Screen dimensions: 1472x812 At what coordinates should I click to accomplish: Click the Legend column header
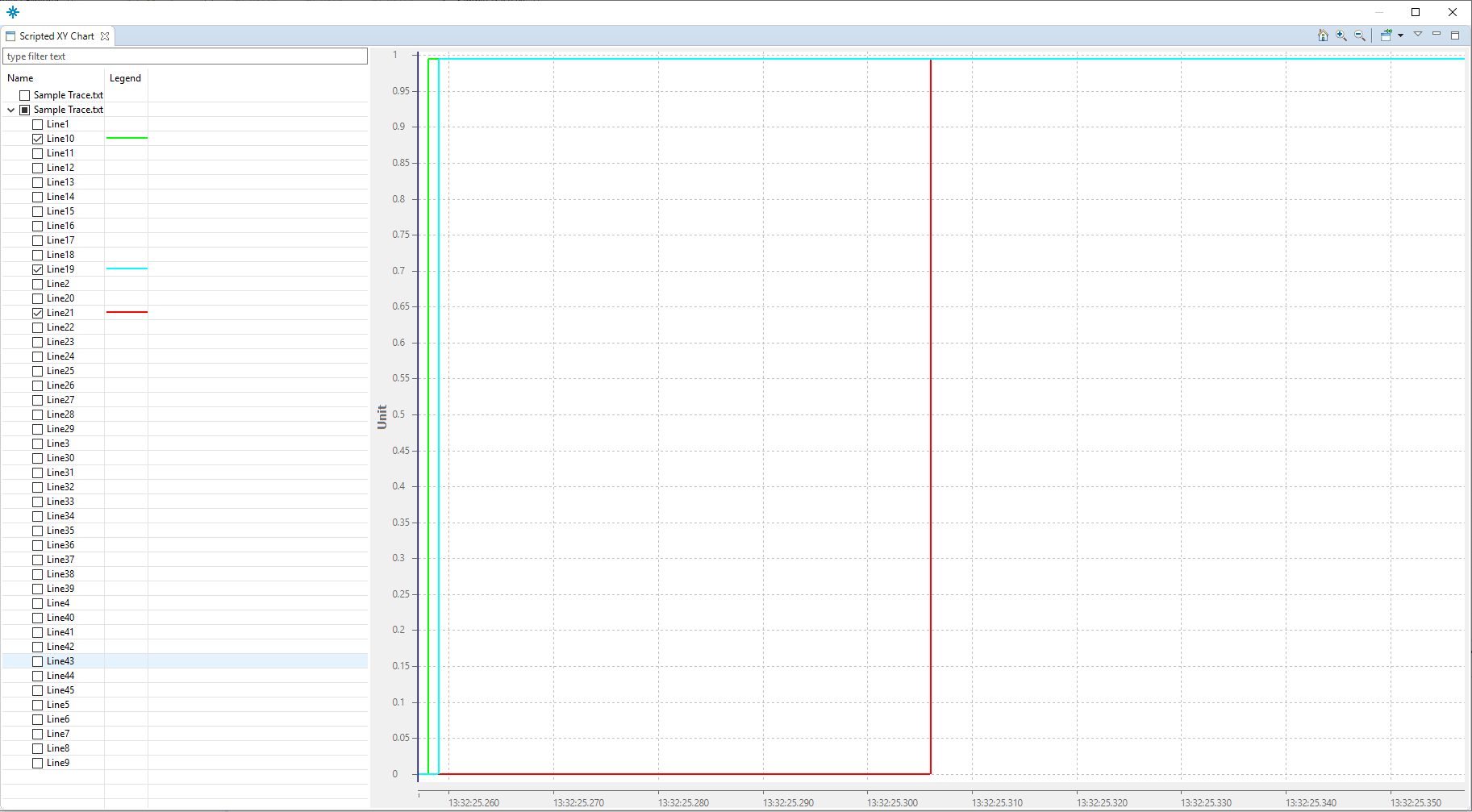pos(125,78)
